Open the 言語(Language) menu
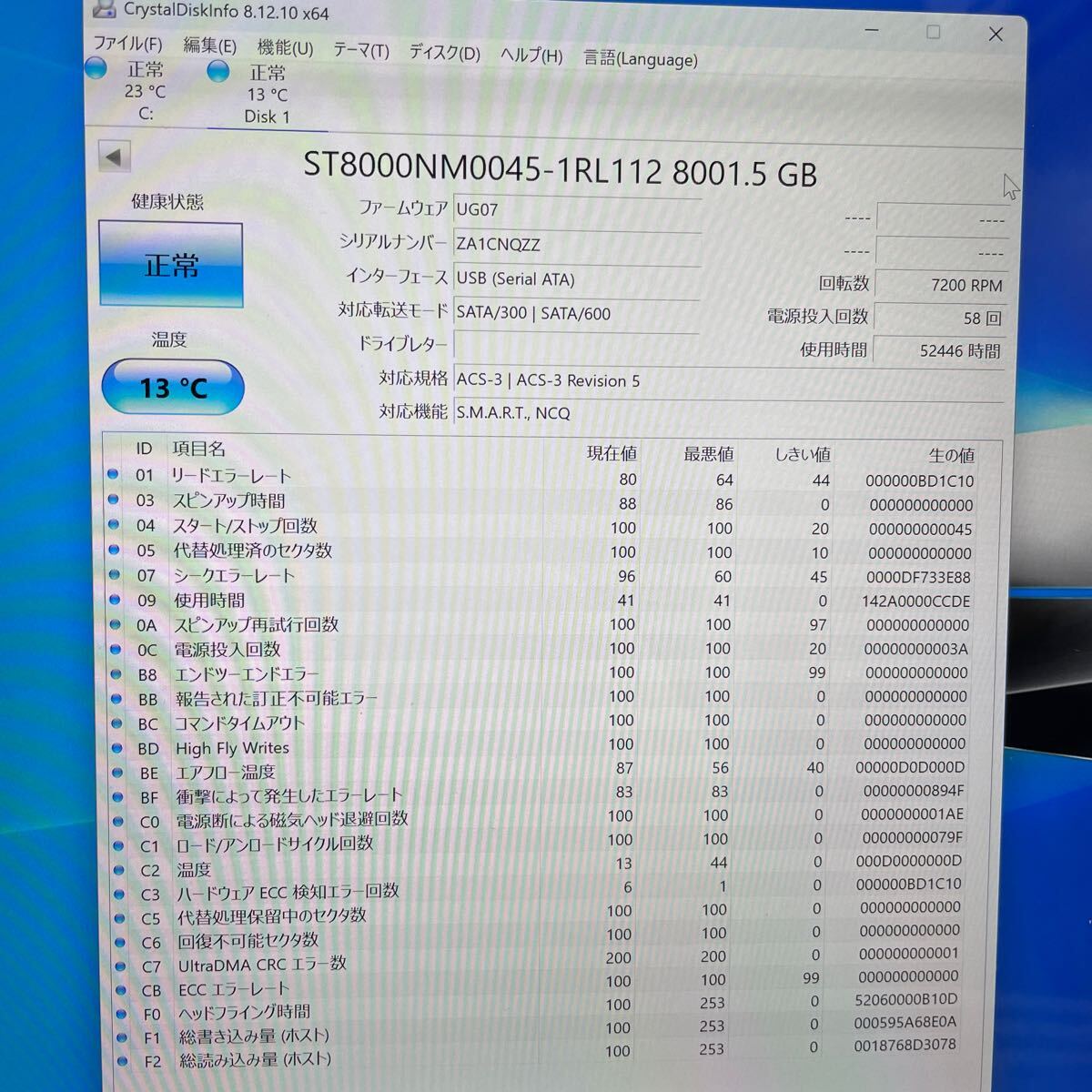 click(641, 59)
